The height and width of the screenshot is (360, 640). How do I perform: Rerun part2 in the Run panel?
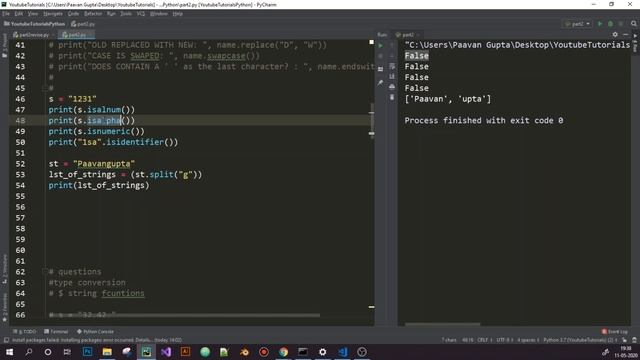tap(381, 45)
